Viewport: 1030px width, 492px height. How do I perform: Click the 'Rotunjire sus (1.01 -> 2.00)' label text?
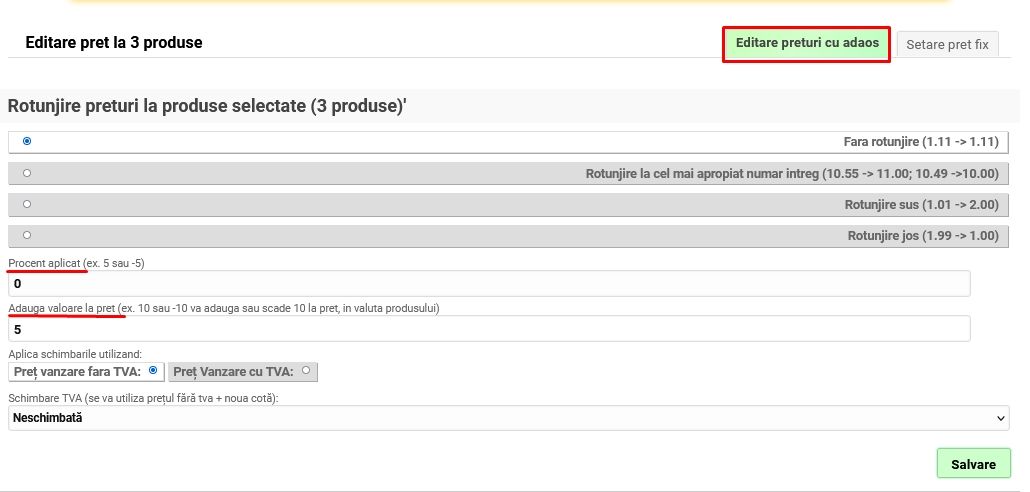tap(921, 205)
